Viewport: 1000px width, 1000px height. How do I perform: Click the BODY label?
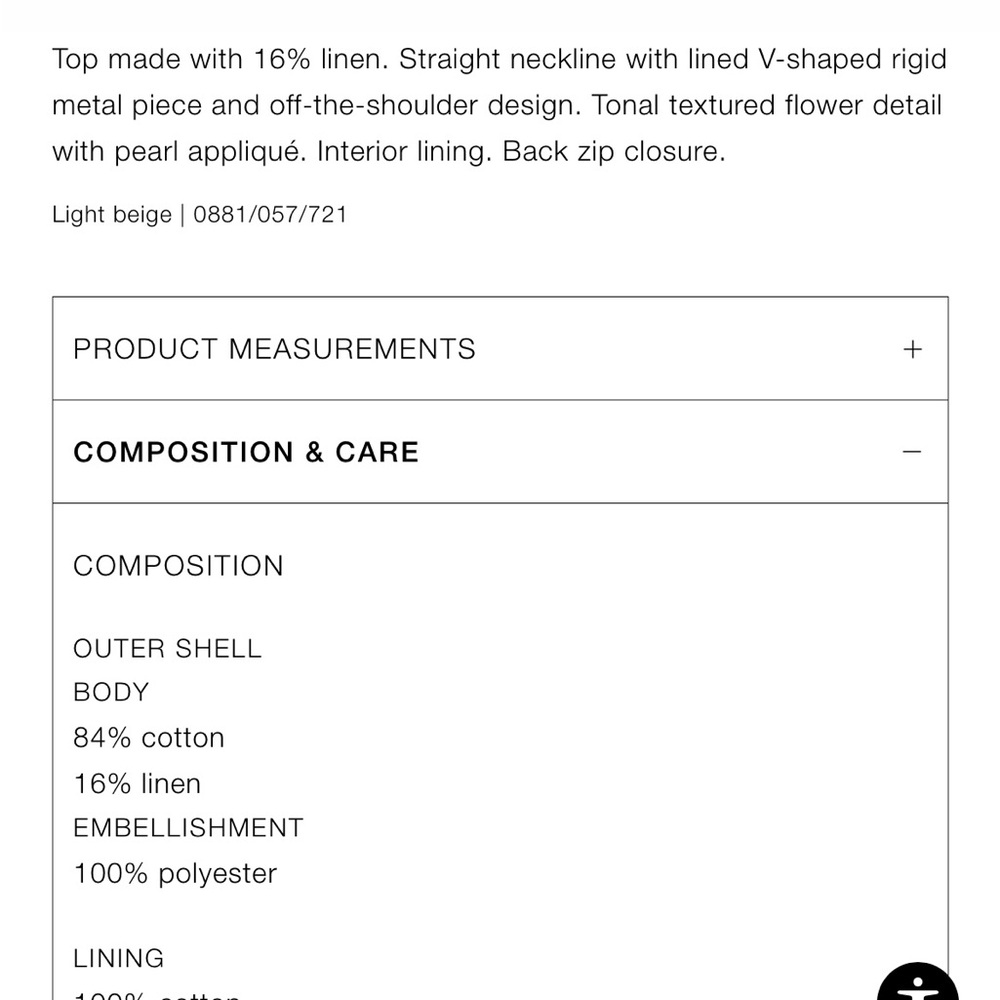(x=111, y=692)
